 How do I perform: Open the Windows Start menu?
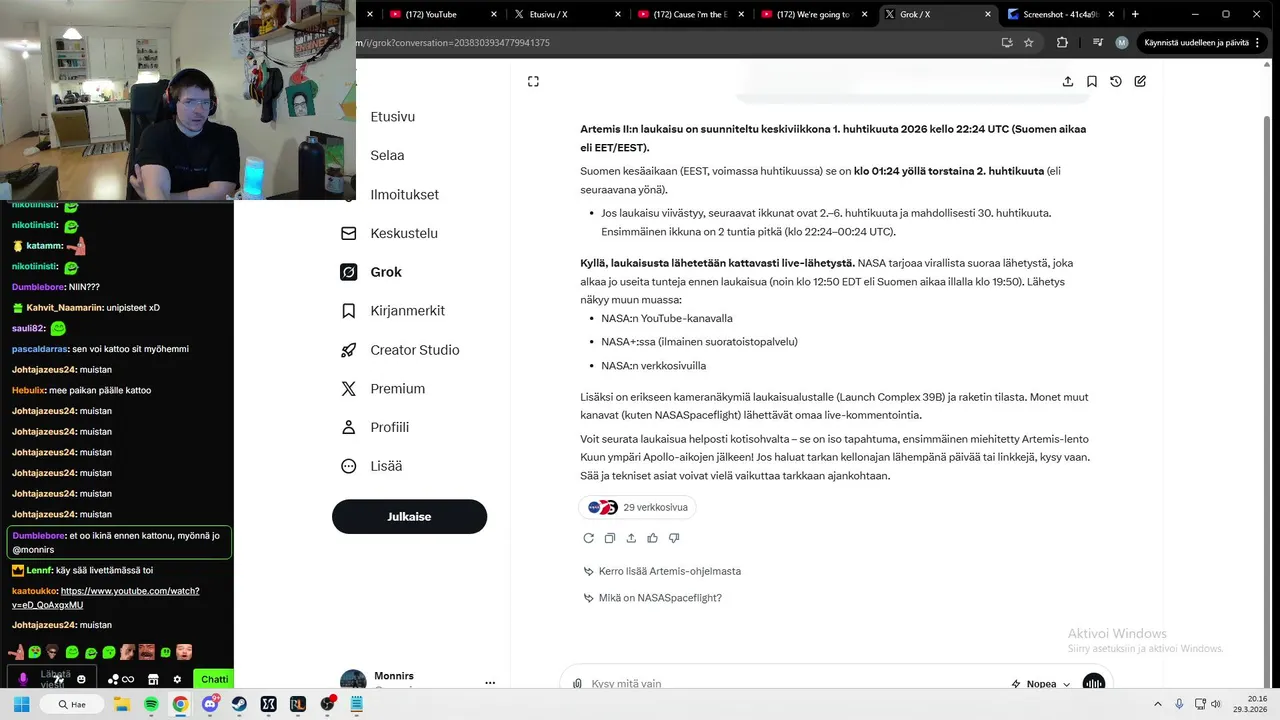point(23,704)
